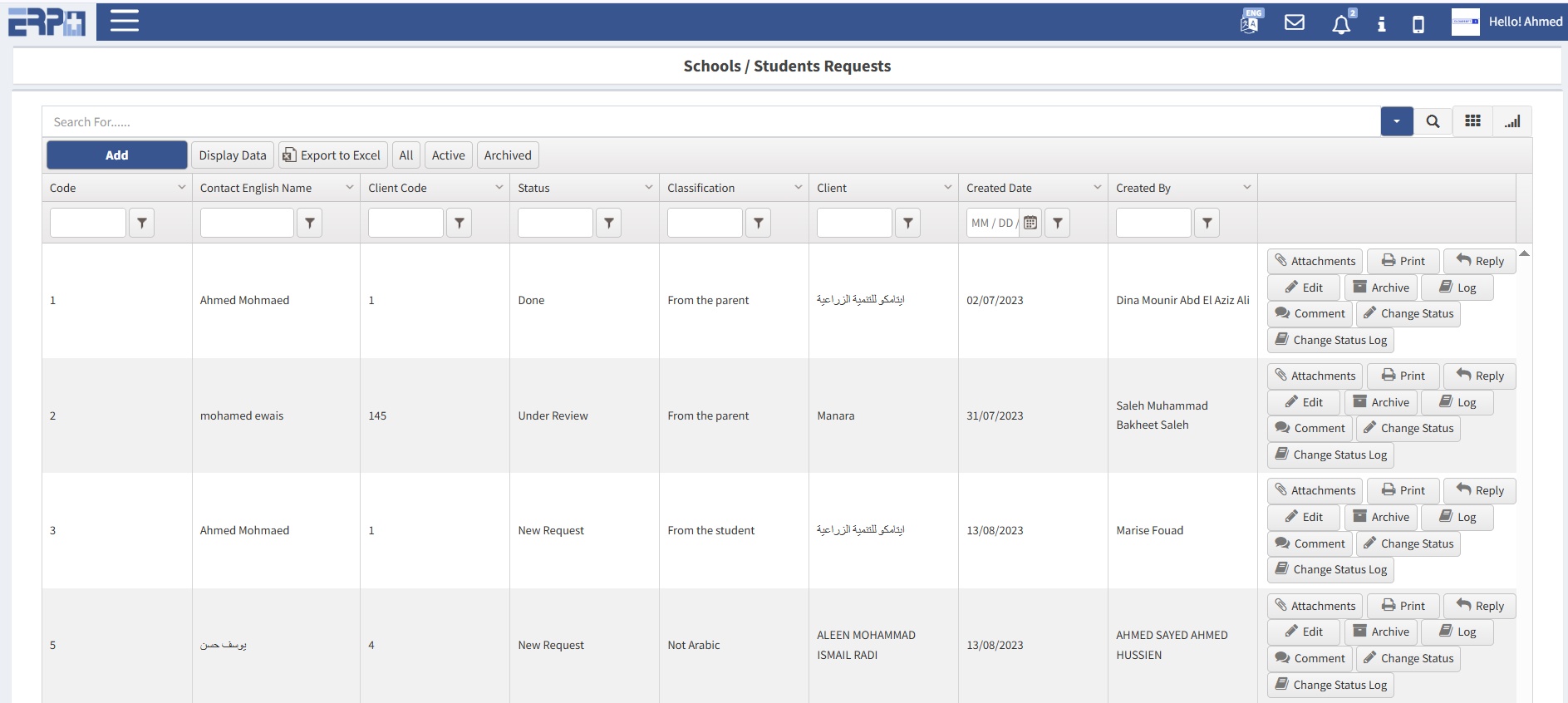Click the Status column filter icon

coord(608,223)
